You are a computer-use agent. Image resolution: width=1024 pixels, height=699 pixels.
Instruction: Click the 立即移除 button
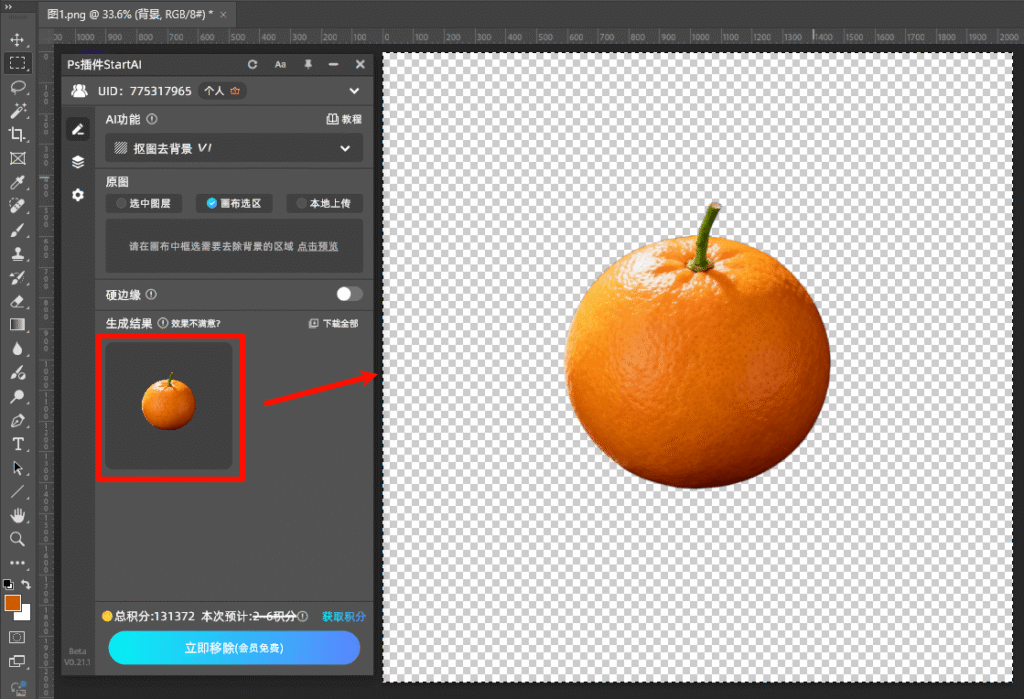[x=234, y=648]
